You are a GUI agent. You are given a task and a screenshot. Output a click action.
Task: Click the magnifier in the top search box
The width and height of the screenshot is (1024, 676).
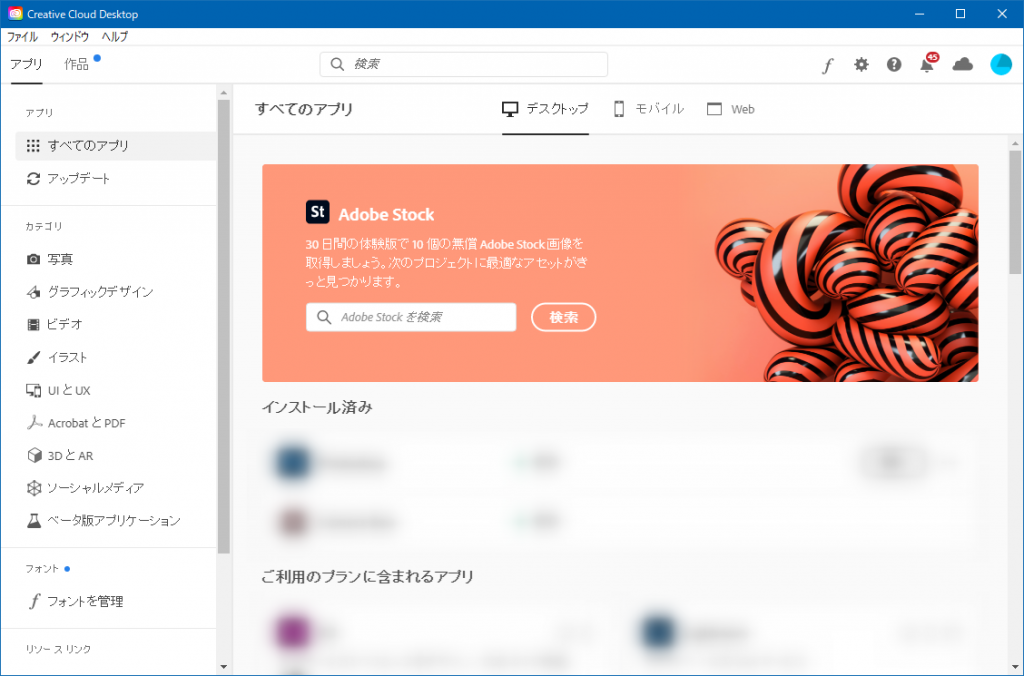[x=337, y=64]
